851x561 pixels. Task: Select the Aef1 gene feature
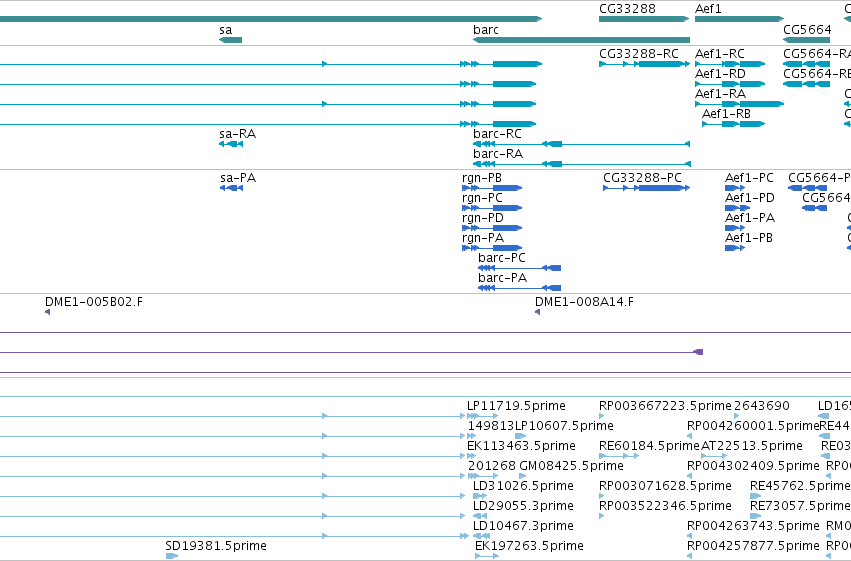coord(739,19)
